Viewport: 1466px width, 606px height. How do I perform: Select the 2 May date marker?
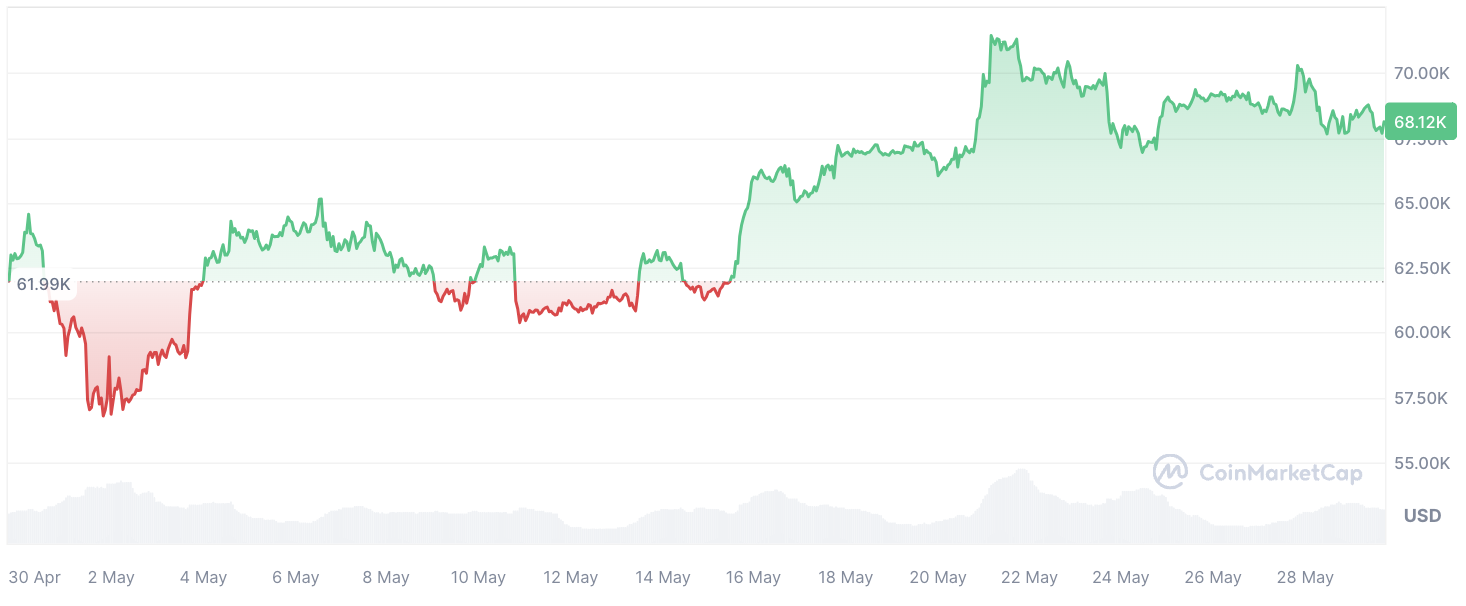111,578
